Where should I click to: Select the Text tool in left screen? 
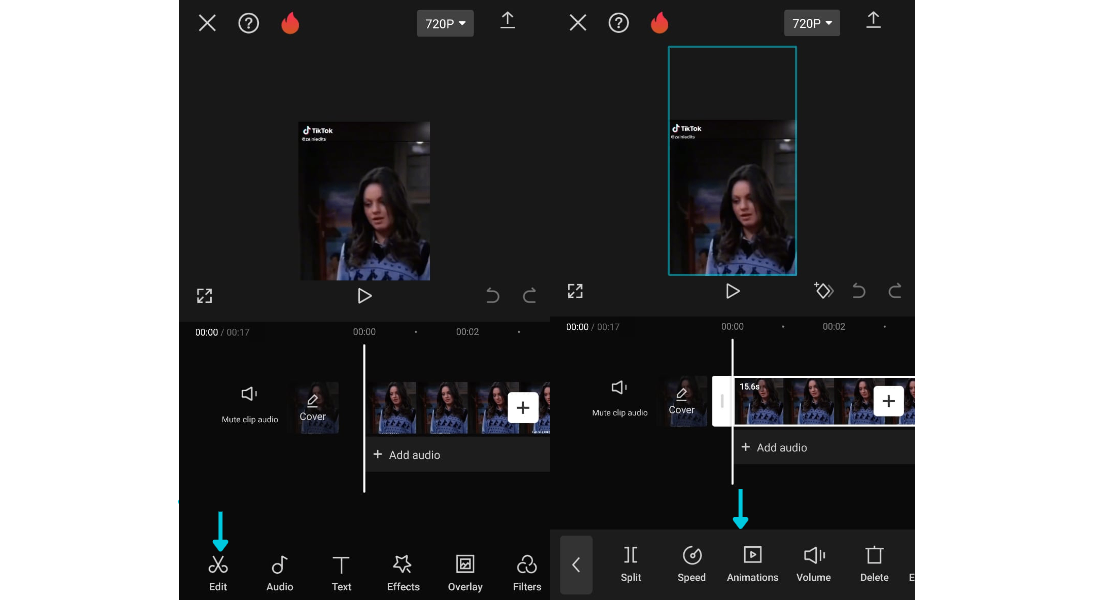click(x=341, y=573)
